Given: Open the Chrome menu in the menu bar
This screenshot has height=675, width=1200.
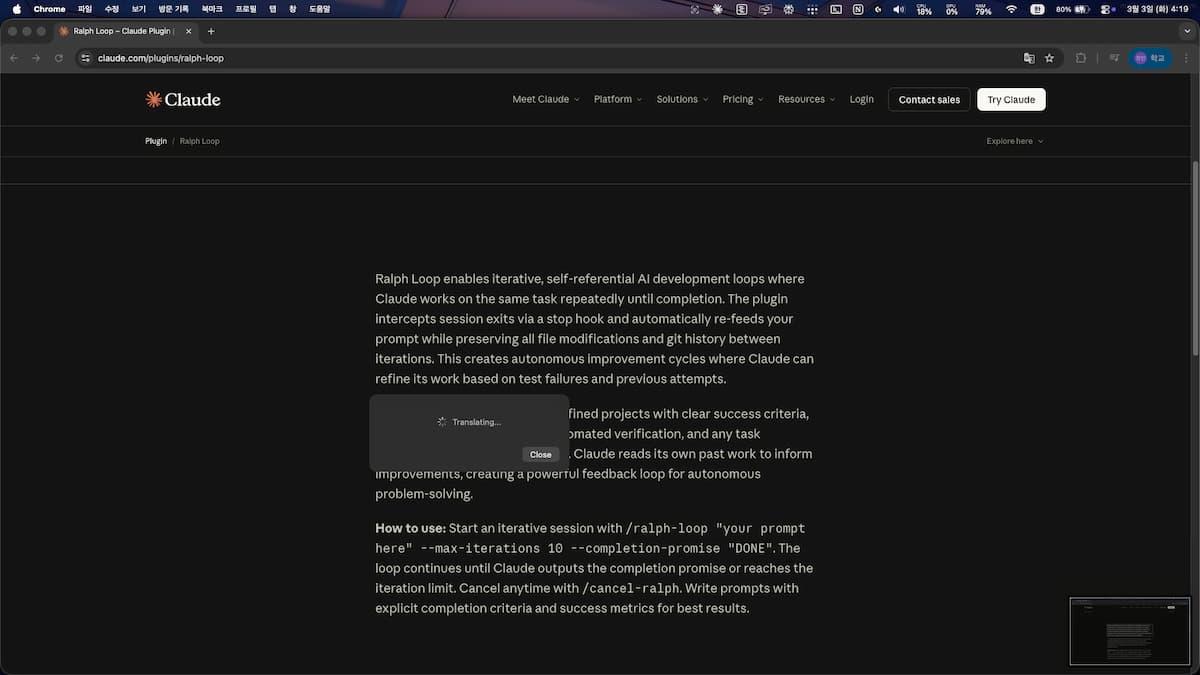Looking at the screenshot, I should tap(49, 9).
